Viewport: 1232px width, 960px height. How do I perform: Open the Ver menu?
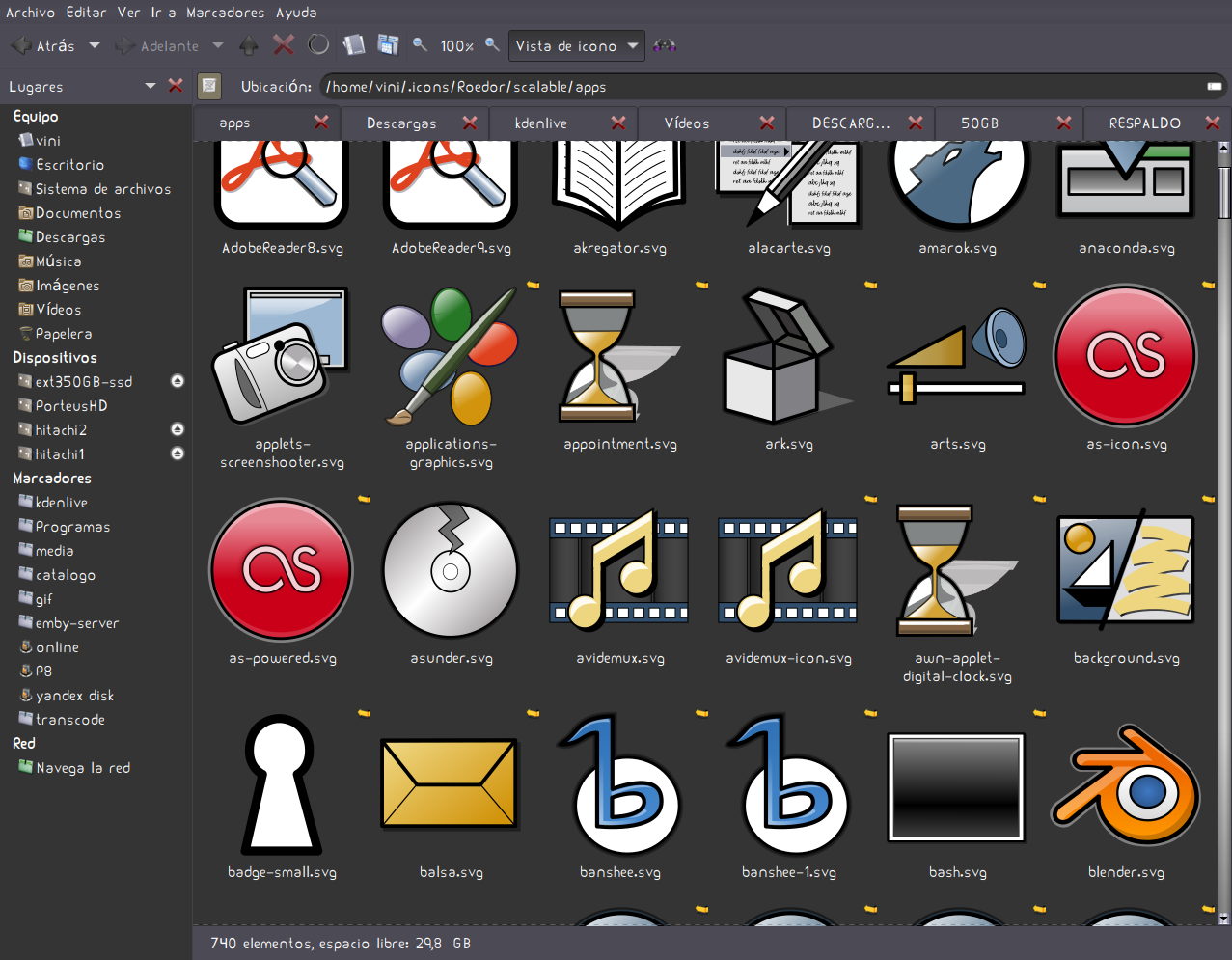tap(129, 13)
